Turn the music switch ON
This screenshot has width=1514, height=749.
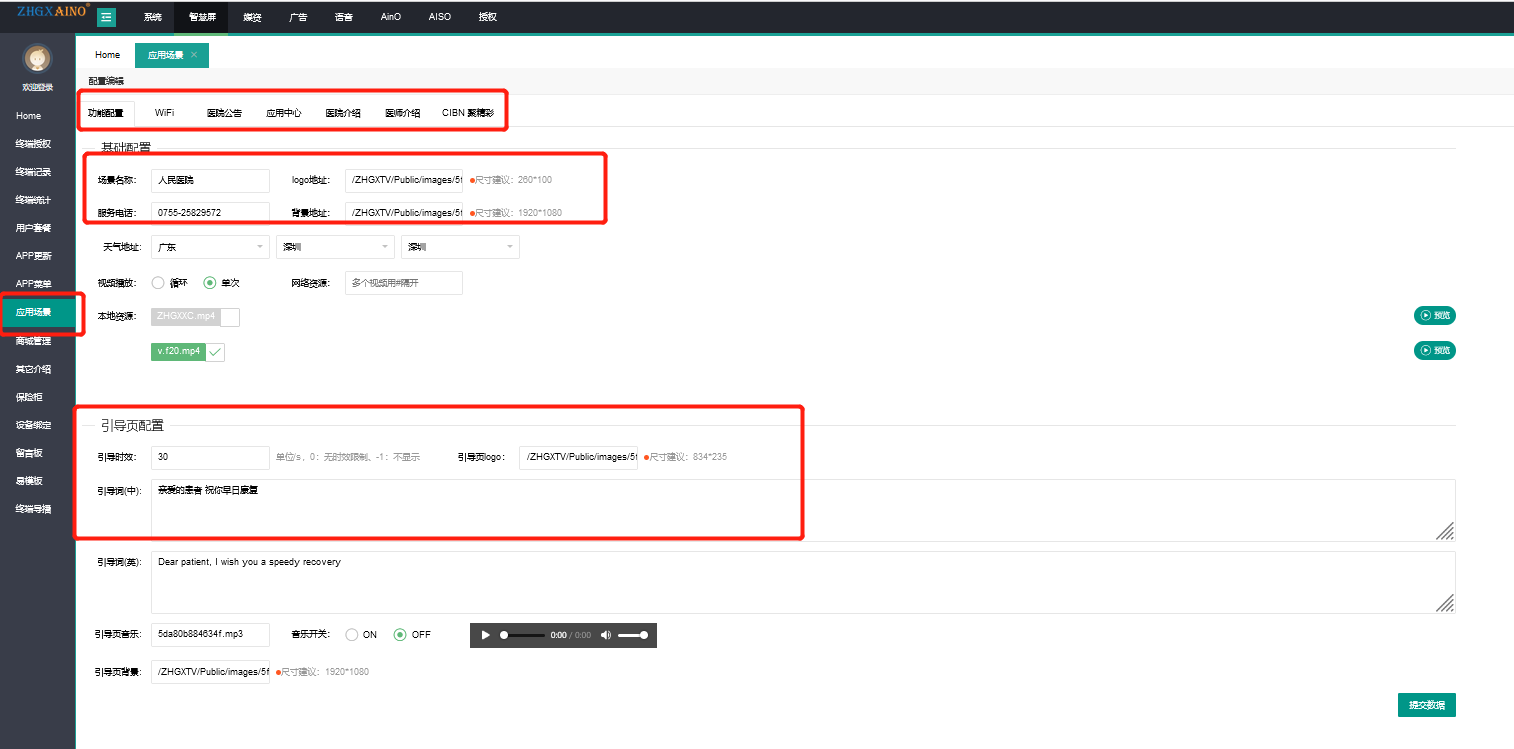click(x=352, y=635)
